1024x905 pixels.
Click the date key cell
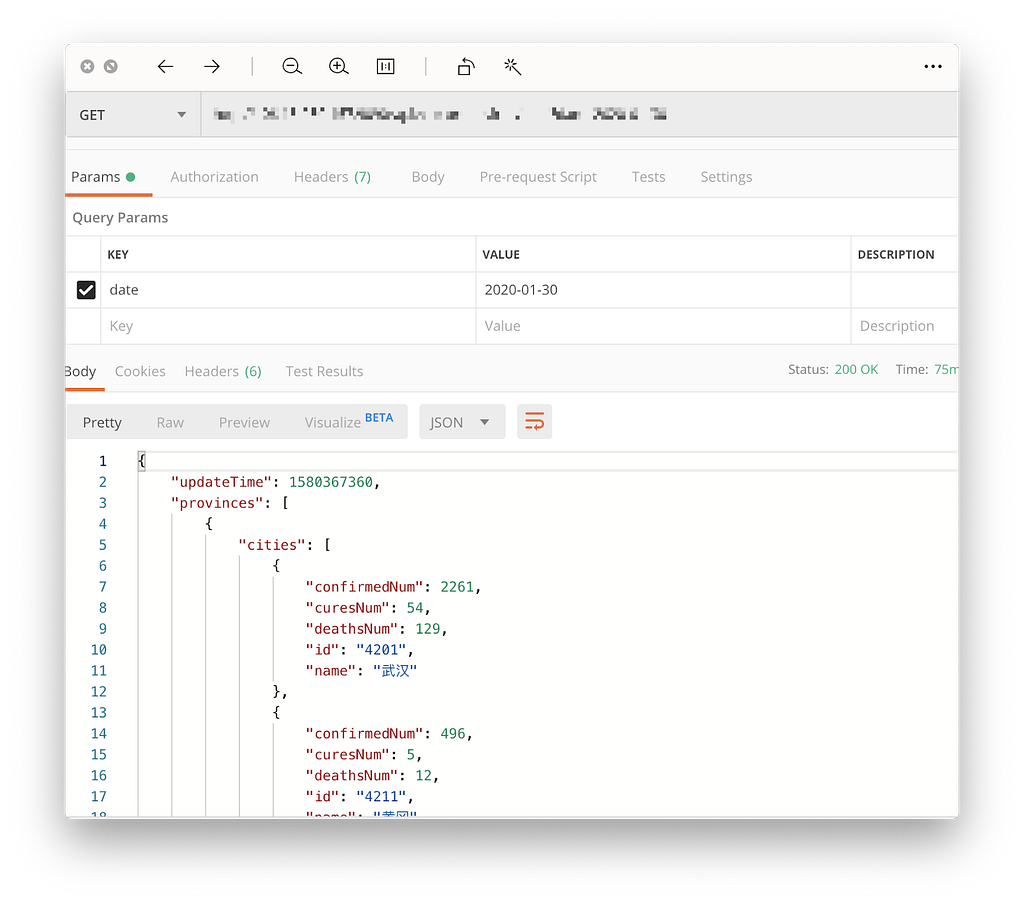coord(288,290)
